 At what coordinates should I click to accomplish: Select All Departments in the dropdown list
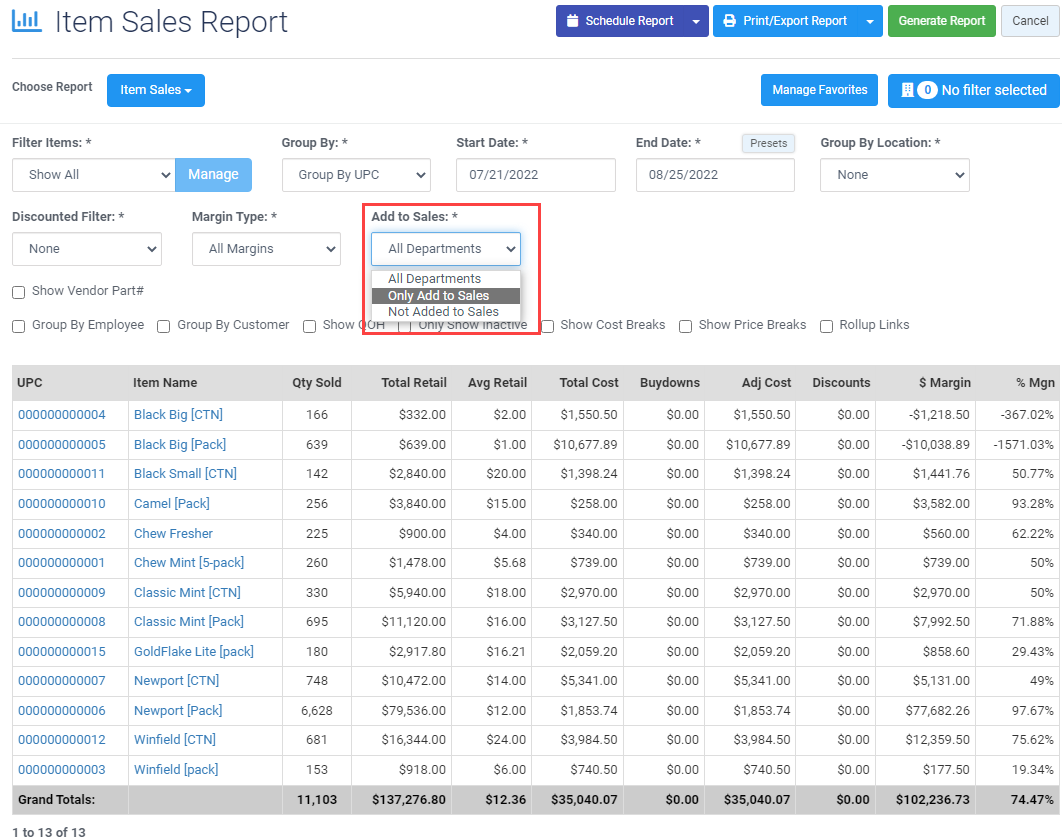pyautogui.click(x=446, y=278)
